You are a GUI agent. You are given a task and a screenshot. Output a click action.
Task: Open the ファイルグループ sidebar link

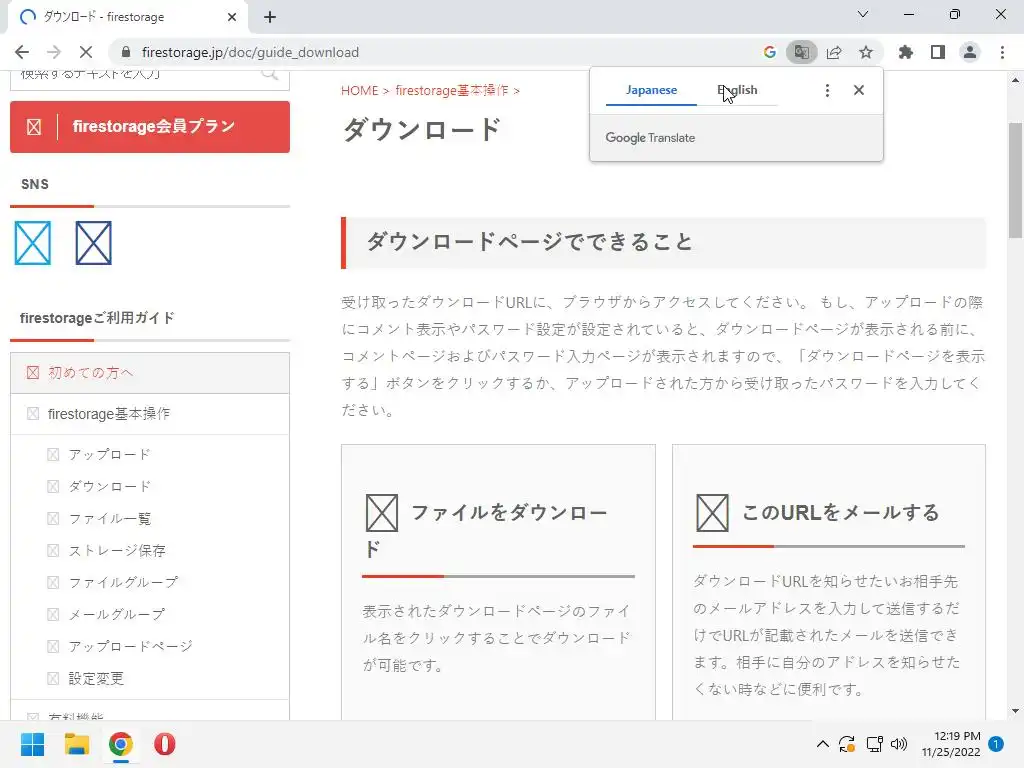pos(123,583)
